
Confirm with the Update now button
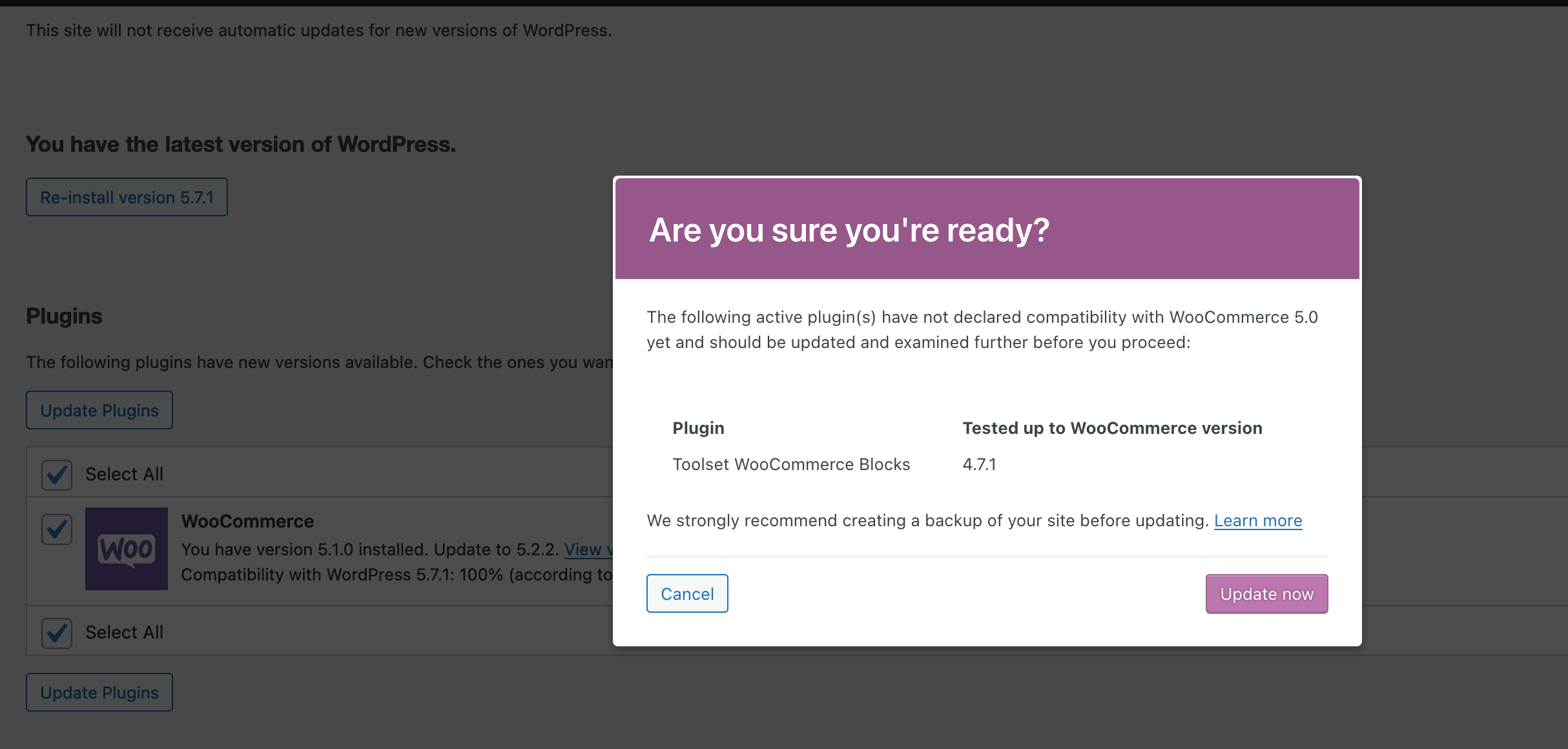[1266, 593]
